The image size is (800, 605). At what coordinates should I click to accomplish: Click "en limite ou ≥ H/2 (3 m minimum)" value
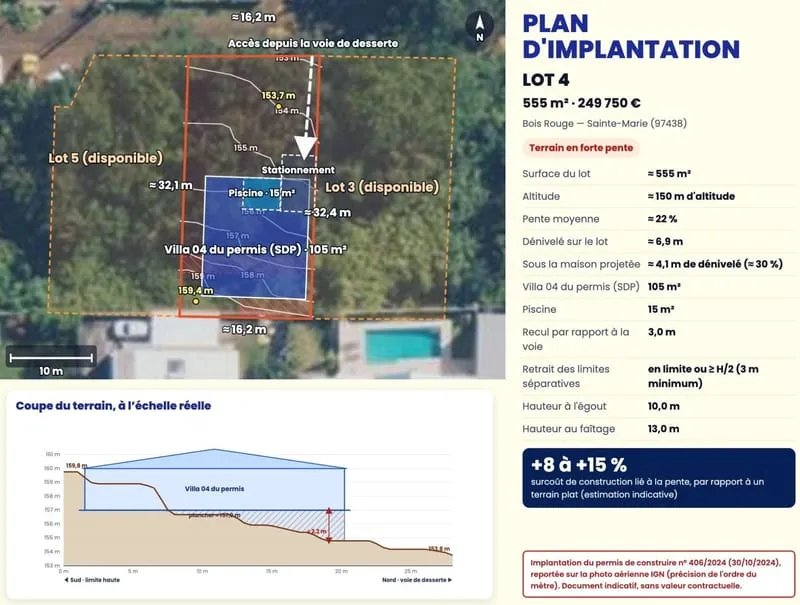[x=703, y=376]
